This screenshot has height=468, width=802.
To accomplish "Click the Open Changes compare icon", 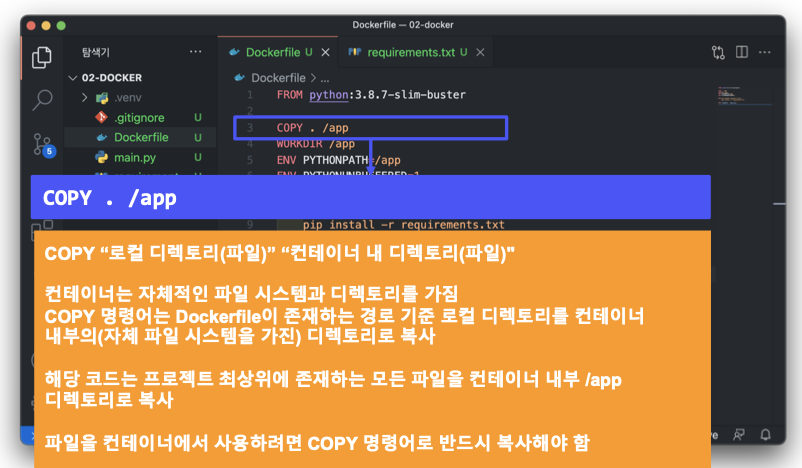I will [718, 52].
